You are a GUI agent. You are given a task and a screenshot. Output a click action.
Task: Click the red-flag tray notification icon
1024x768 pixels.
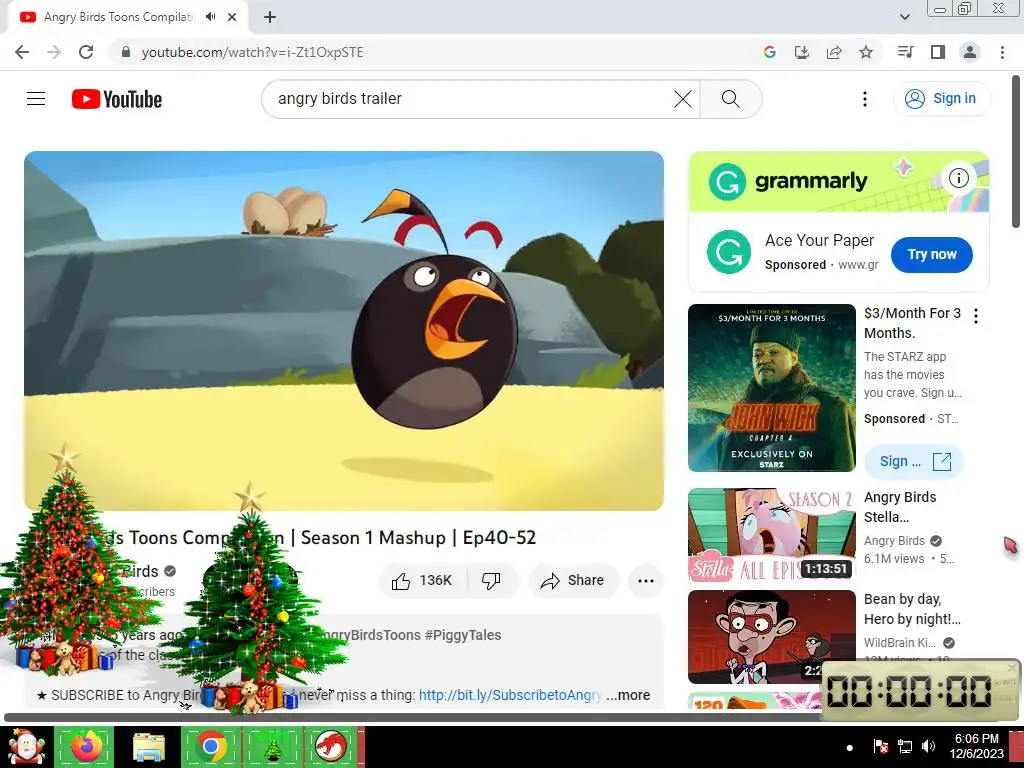pyautogui.click(x=880, y=746)
